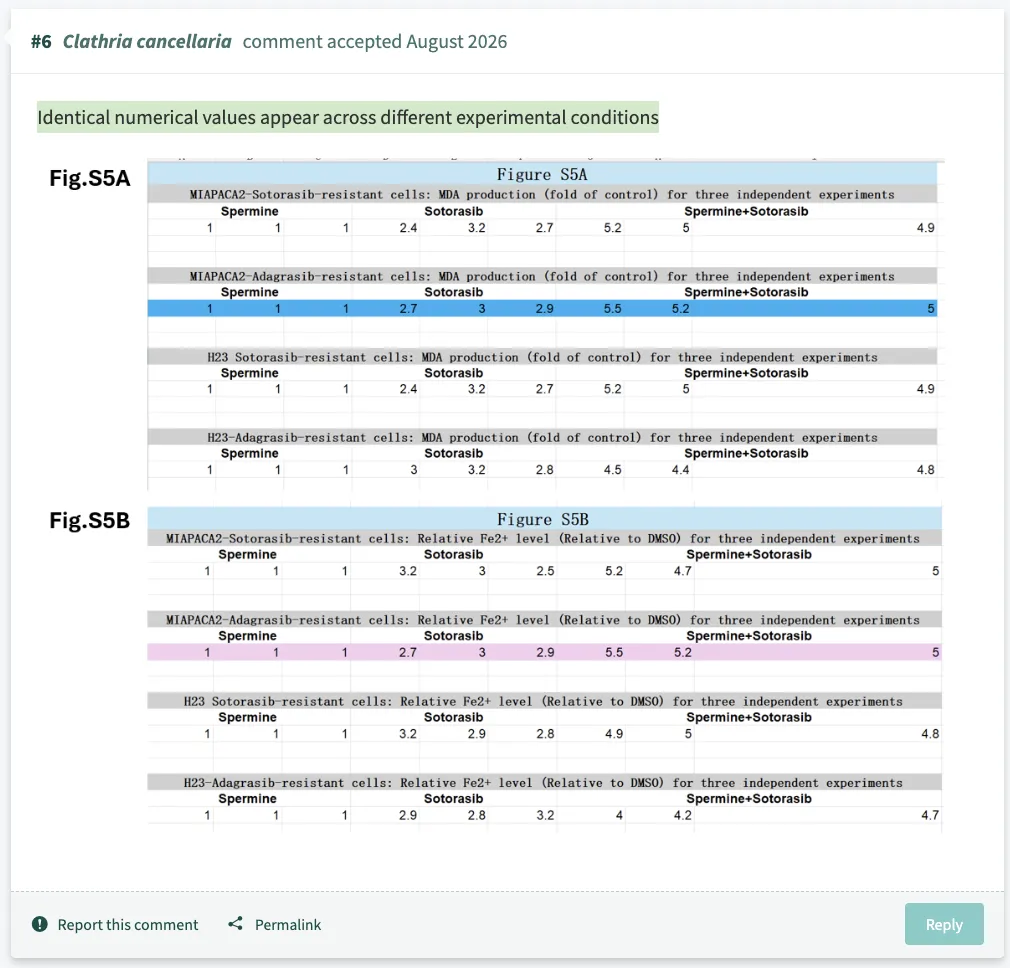Image resolution: width=1010 pixels, height=968 pixels.
Task: Click value 2.7 in the blue highlighted row
Action: (408, 309)
